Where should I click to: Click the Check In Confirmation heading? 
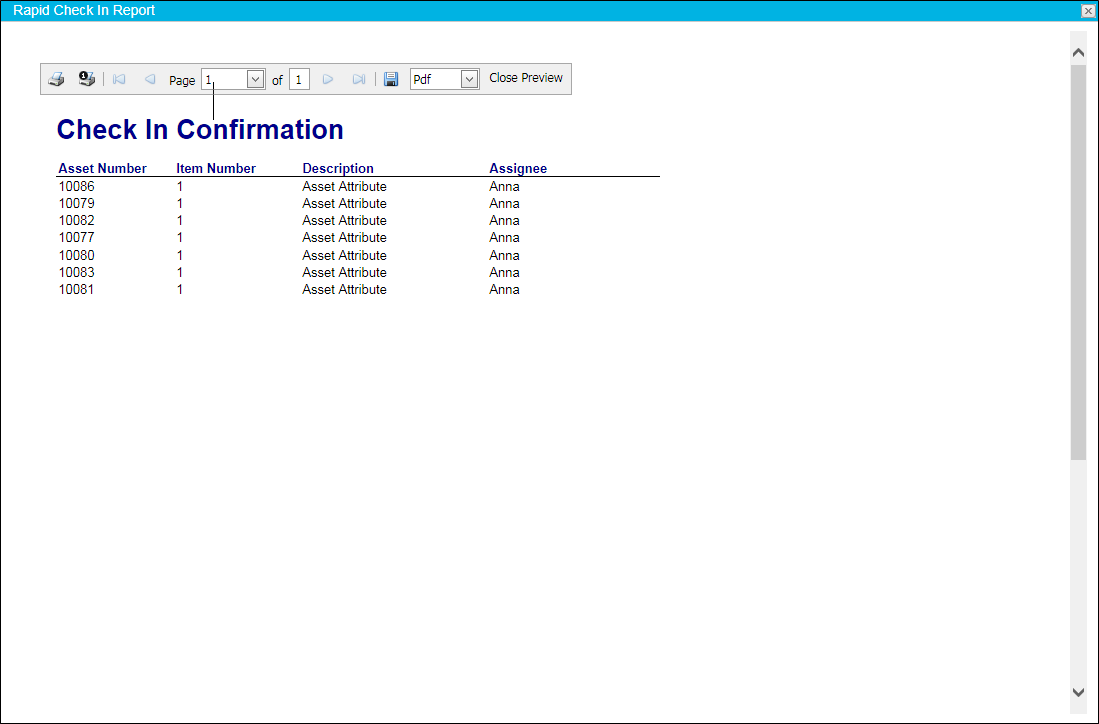[x=200, y=130]
